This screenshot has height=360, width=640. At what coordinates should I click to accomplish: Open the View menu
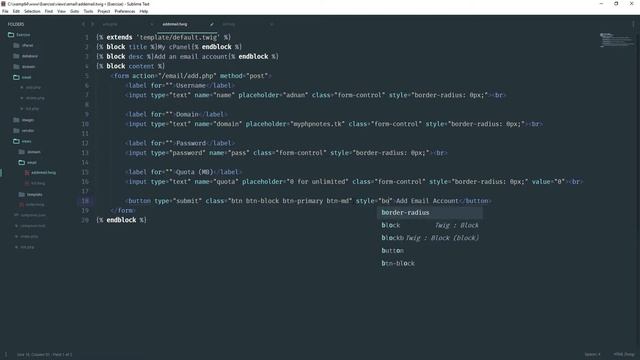(61, 11)
